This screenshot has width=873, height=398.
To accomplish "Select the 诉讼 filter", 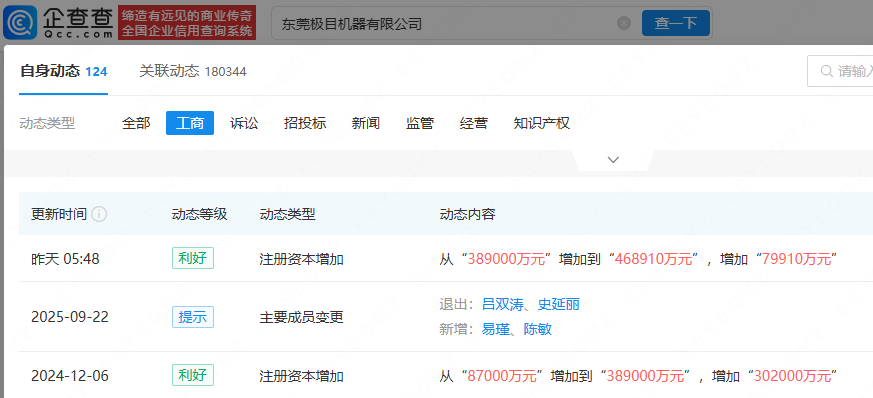I will tap(244, 123).
